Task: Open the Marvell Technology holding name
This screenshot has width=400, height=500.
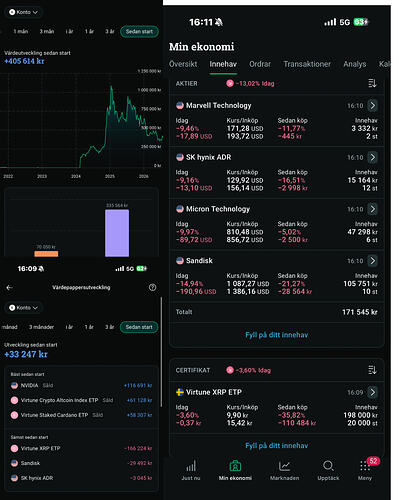Action: tap(219, 106)
